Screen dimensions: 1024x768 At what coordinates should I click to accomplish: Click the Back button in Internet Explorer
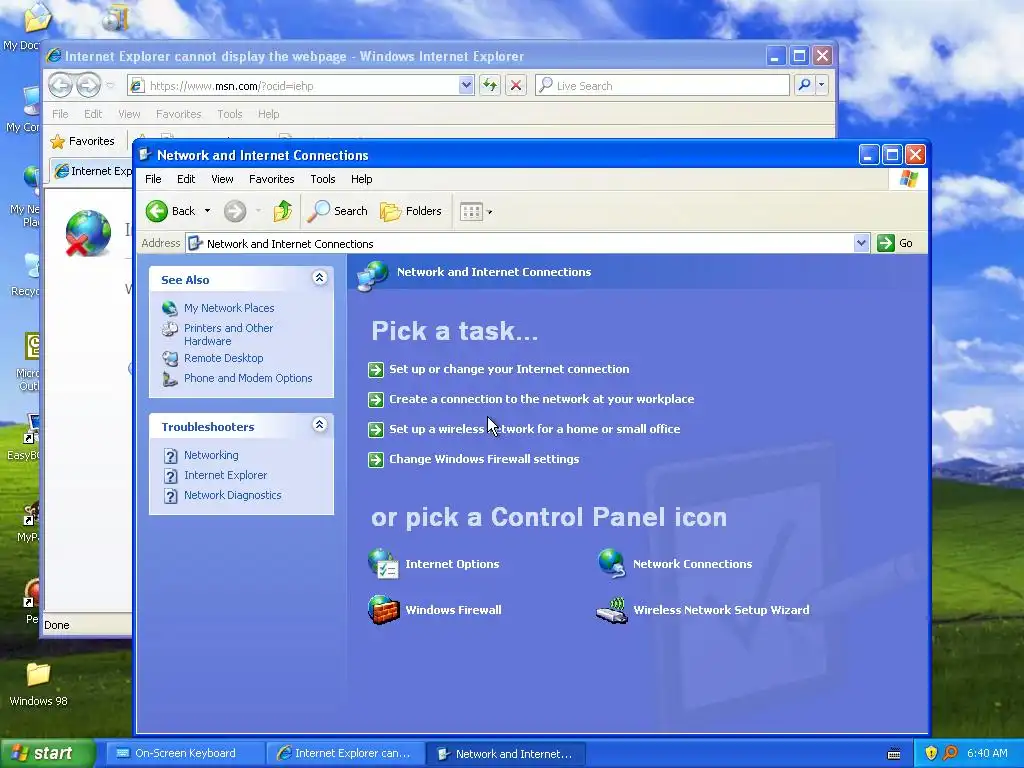[x=60, y=85]
